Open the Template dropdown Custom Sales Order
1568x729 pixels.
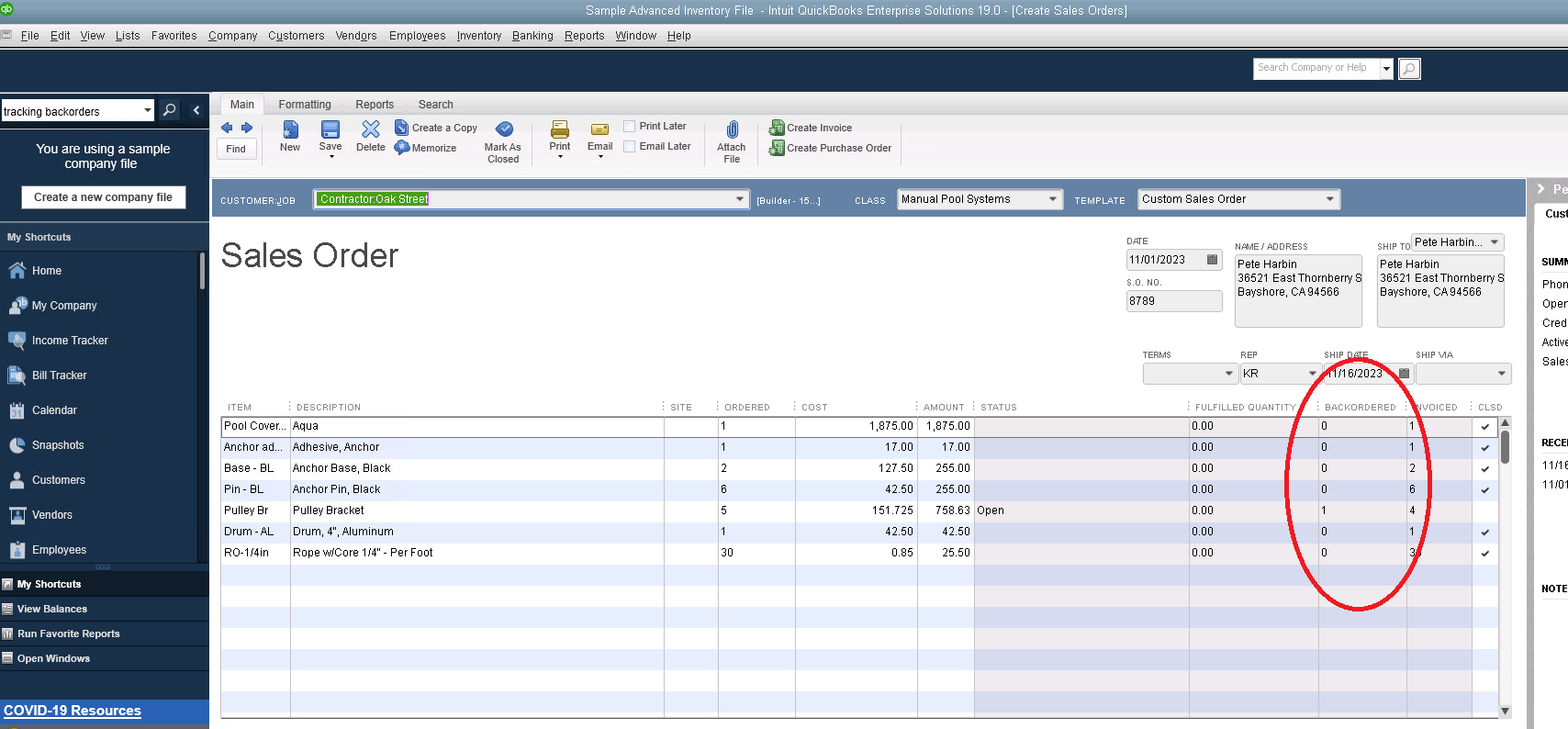coord(1329,199)
